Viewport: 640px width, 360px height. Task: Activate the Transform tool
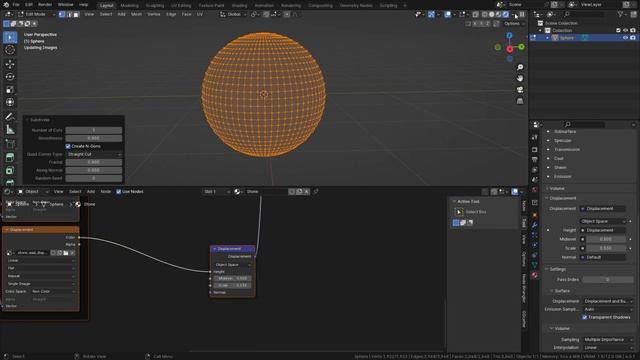tap(10, 102)
